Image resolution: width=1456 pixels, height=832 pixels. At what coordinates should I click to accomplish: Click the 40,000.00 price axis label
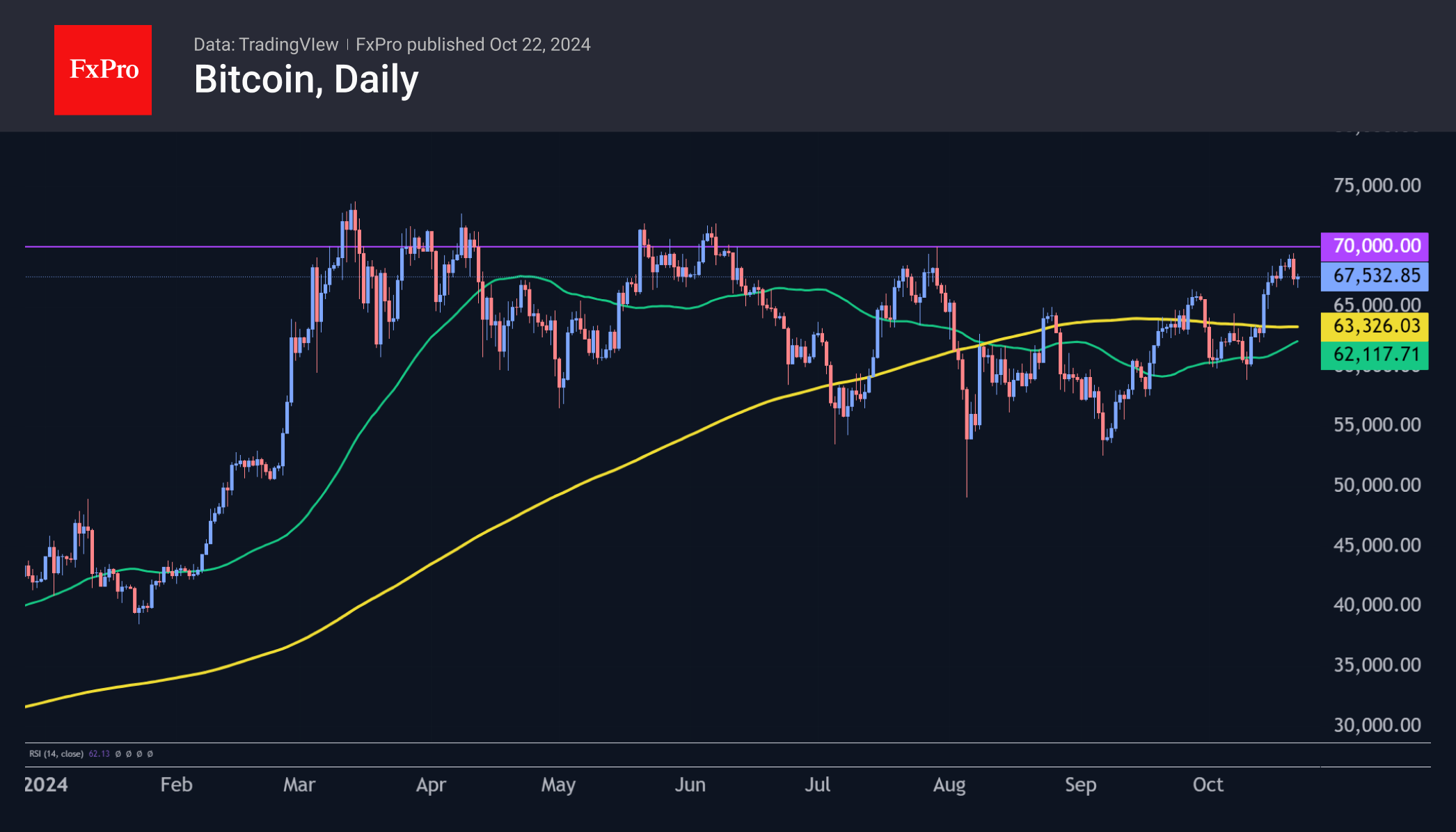click(1377, 605)
